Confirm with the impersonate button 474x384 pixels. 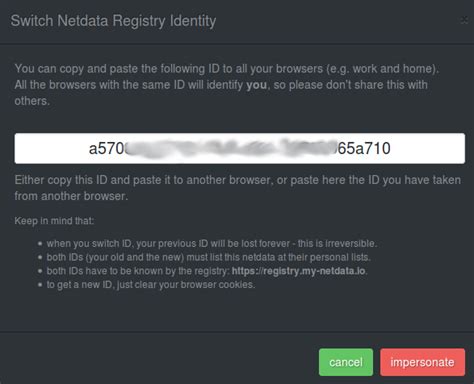pos(422,362)
